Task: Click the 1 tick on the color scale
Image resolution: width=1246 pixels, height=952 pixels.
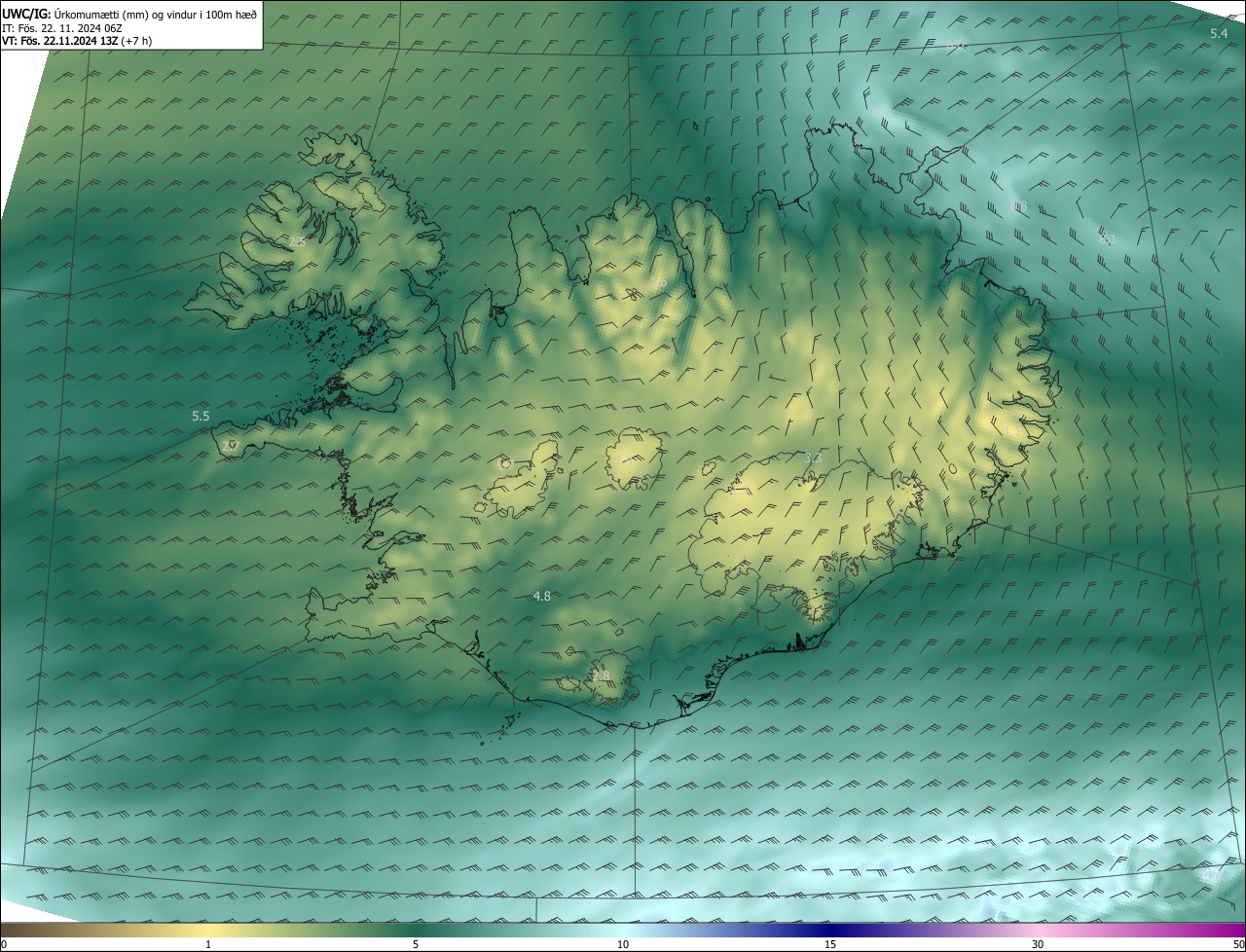Action: click(208, 944)
